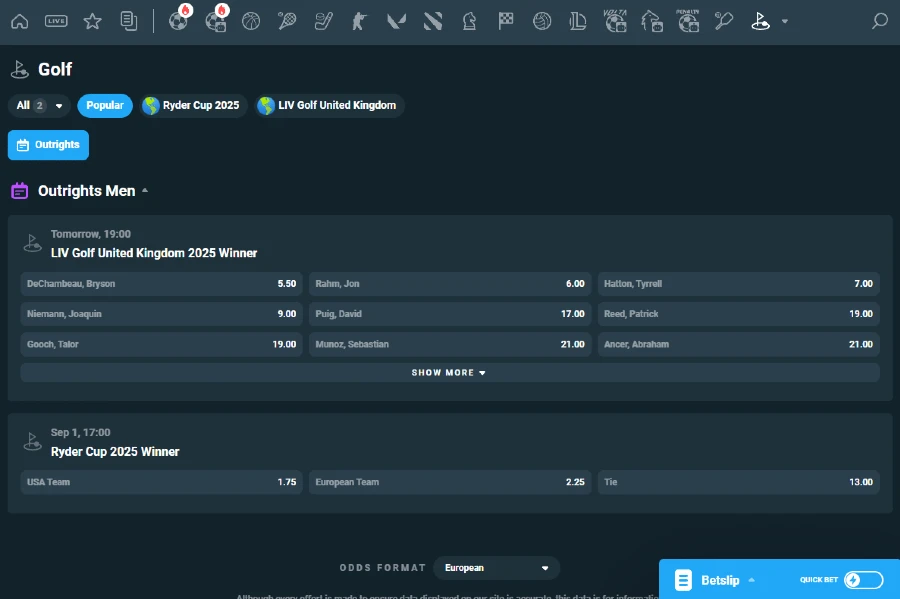The image size is (900, 600).
Task: Select the chess icon
Action: pyautogui.click(x=469, y=20)
